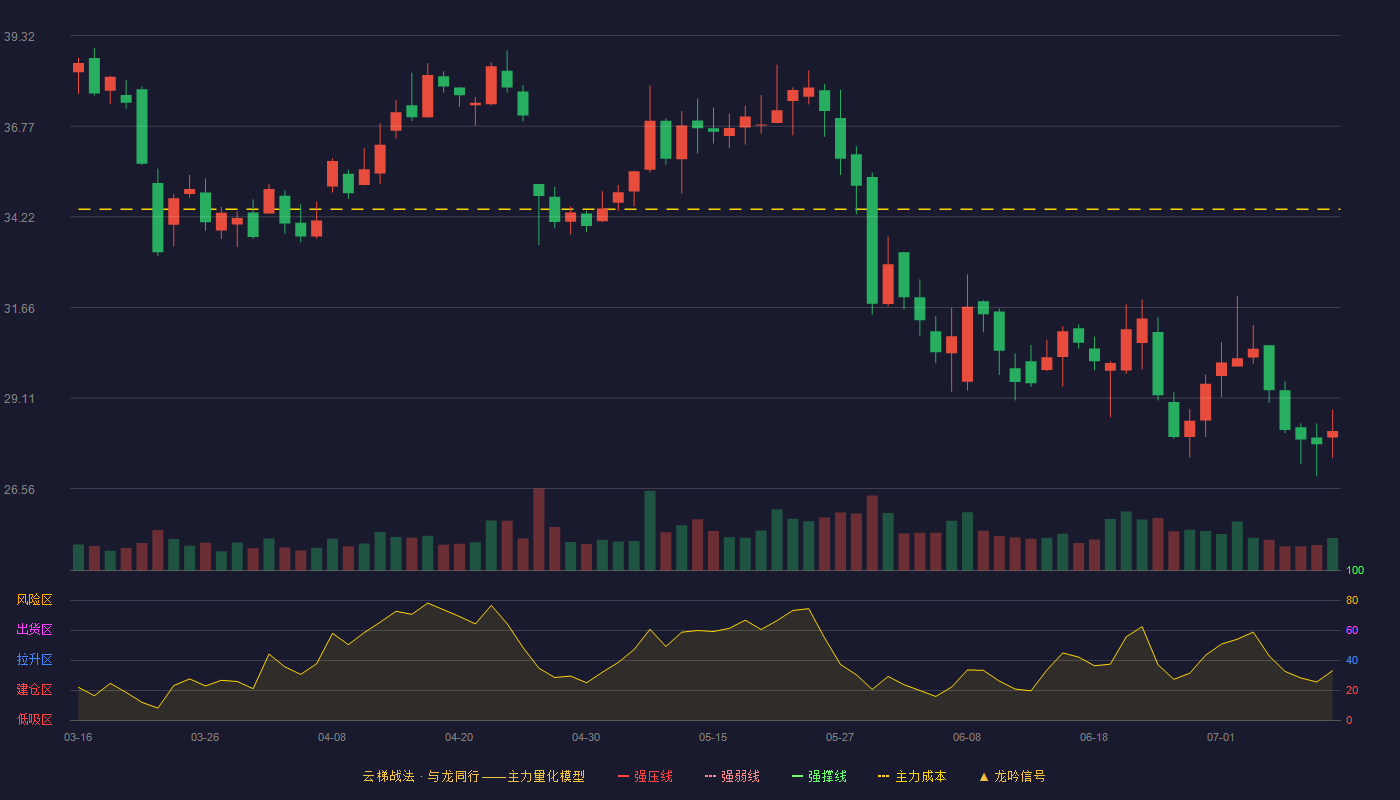Image resolution: width=1400 pixels, height=800 pixels.
Task: Click the 低吸区 zone label
Action: pos(34,719)
